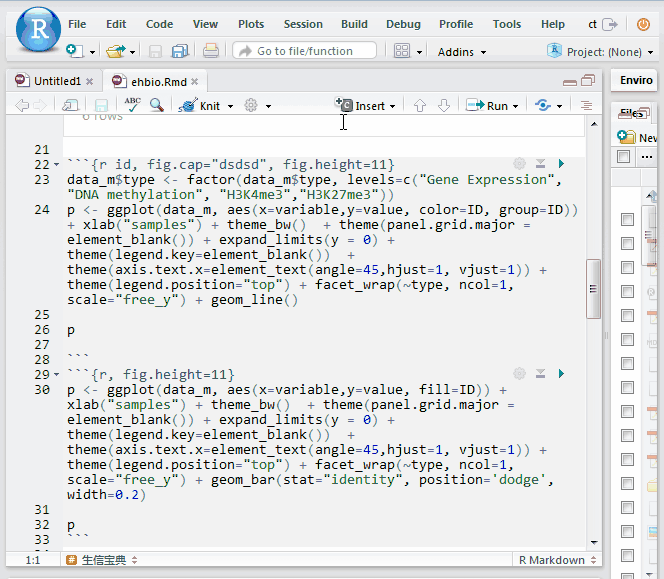The image size is (664, 579).
Task: Open the Knit options dropdown arrow
Action: tap(230, 106)
